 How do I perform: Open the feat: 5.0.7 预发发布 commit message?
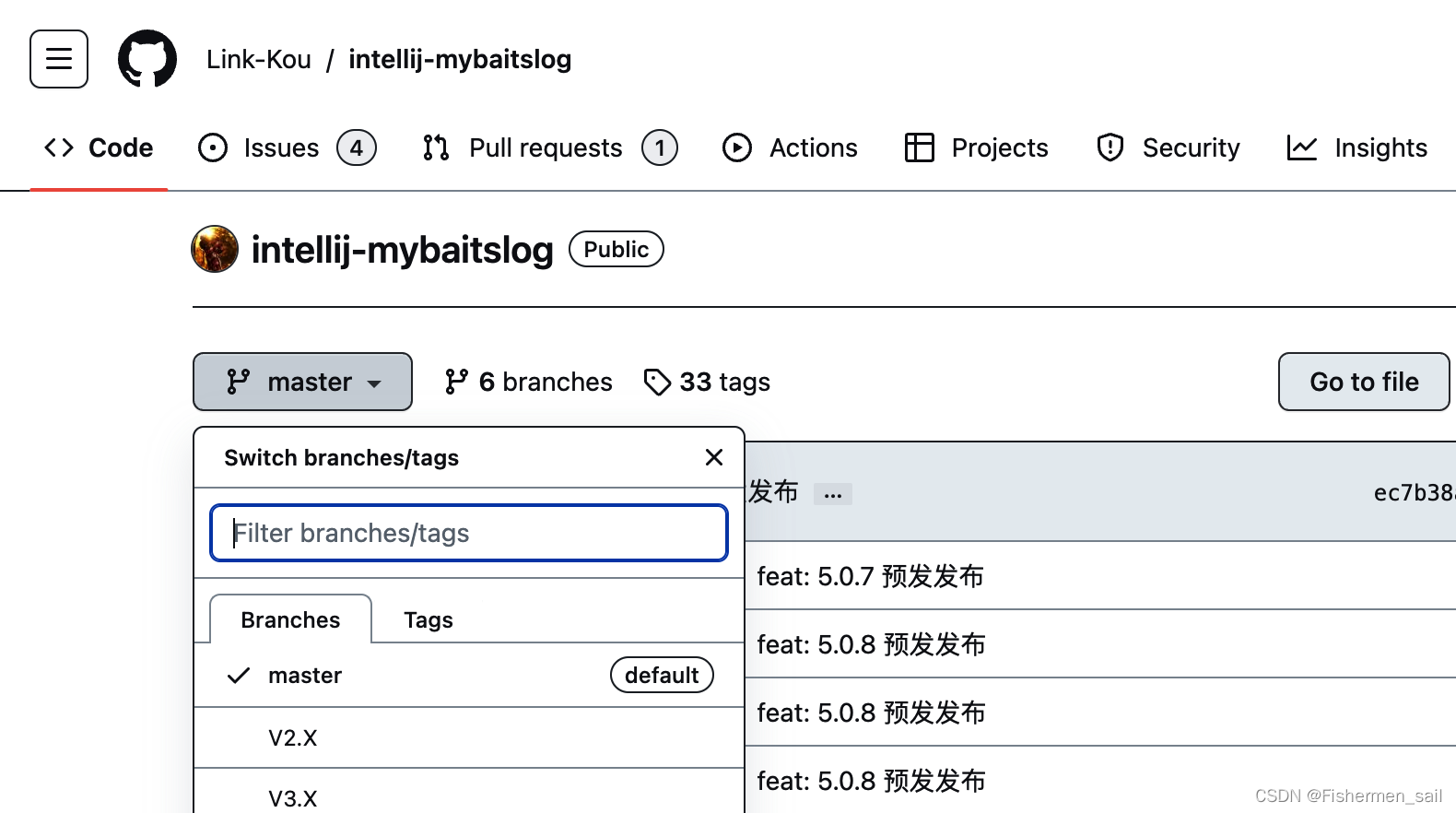coord(870,576)
